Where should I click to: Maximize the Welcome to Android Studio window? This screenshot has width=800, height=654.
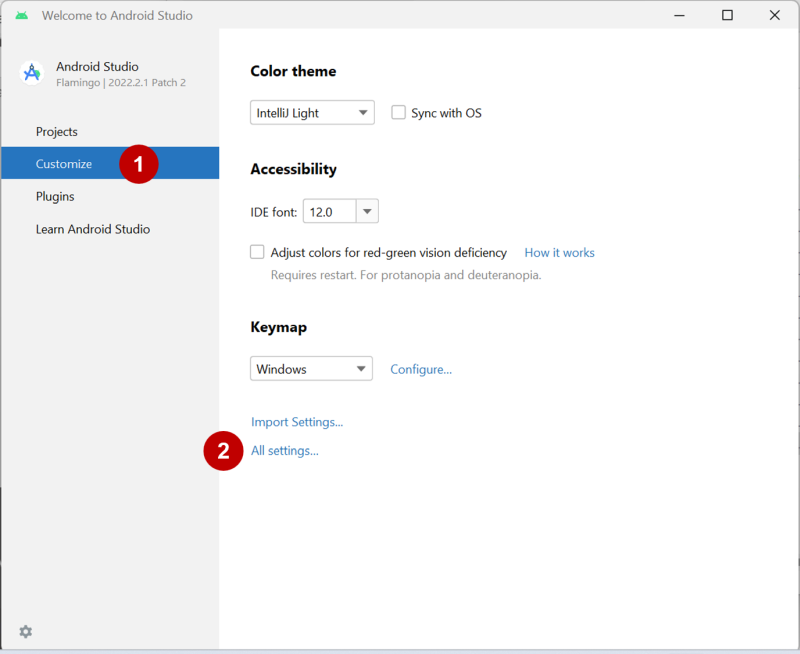[728, 15]
